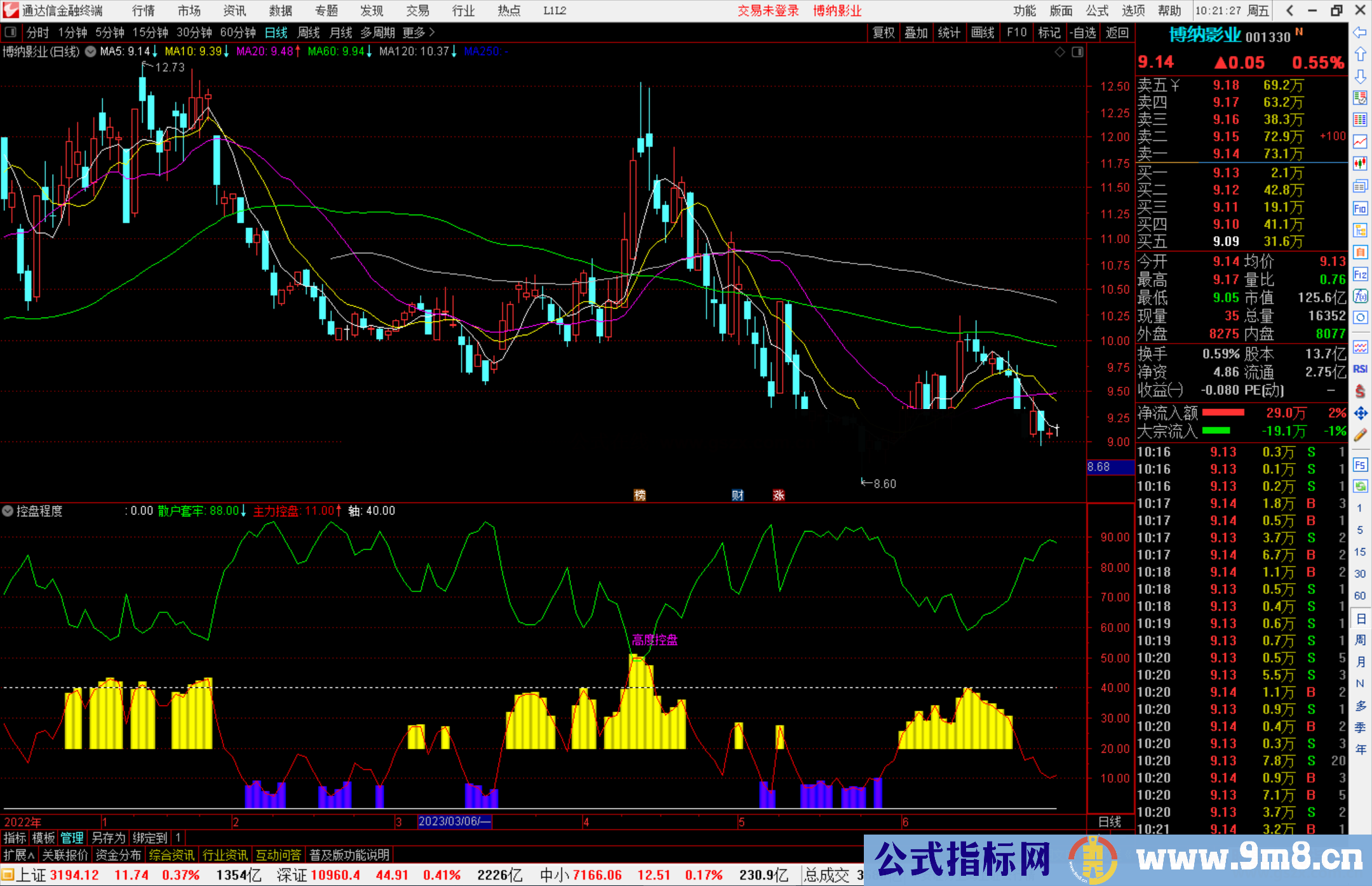Click the candlestick chart sidebar icon
Image resolution: width=1372 pixels, height=886 pixels.
pyautogui.click(x=1360, y=163)
